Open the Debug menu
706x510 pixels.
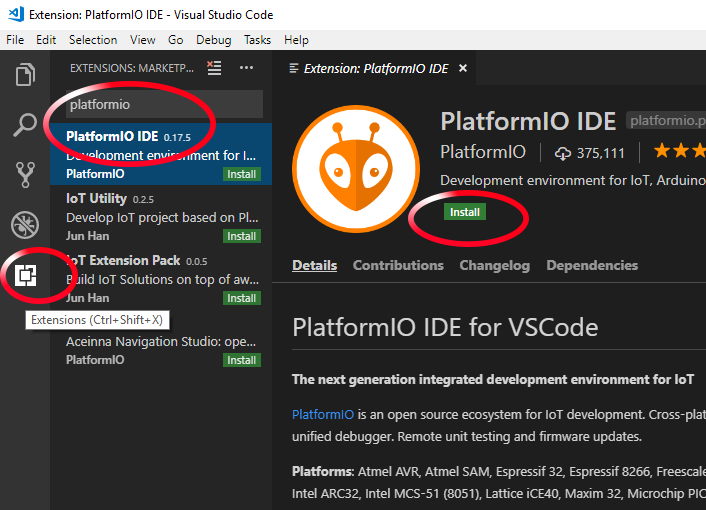(x=213, y=40)
